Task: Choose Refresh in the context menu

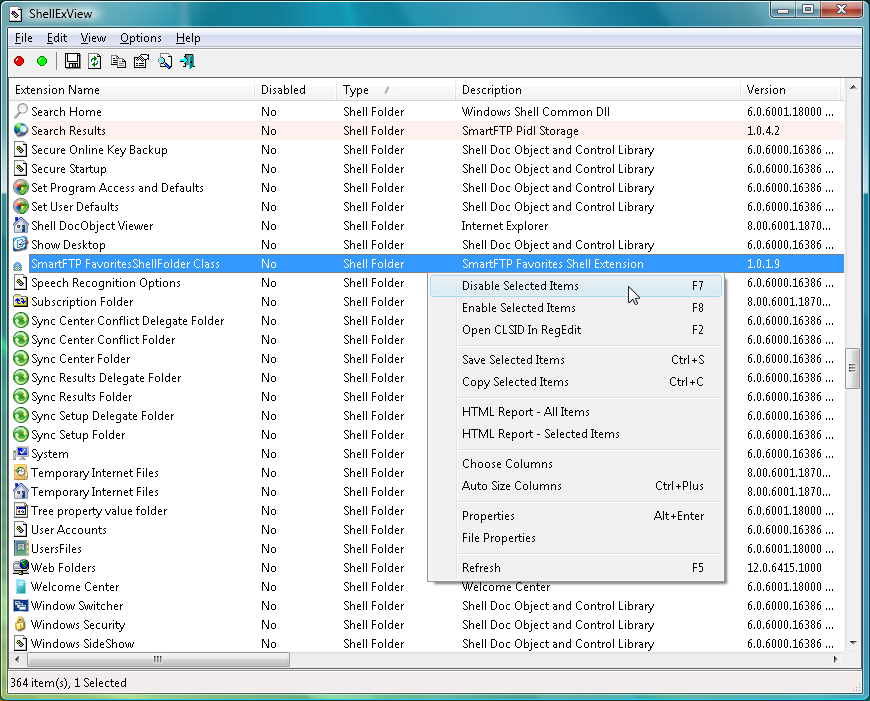Action: (x=576, y=568)
